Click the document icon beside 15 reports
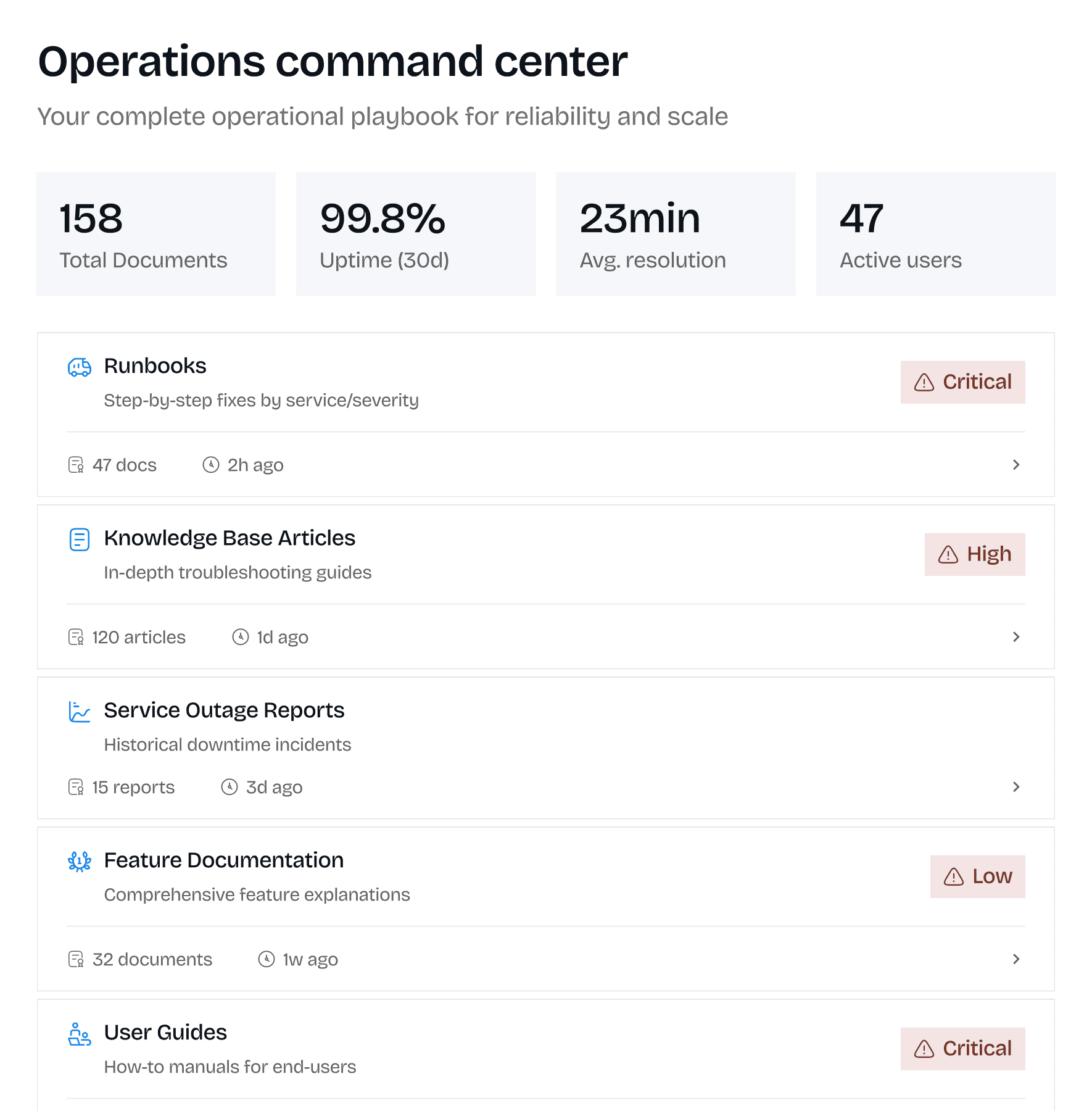 click(75, 787)
